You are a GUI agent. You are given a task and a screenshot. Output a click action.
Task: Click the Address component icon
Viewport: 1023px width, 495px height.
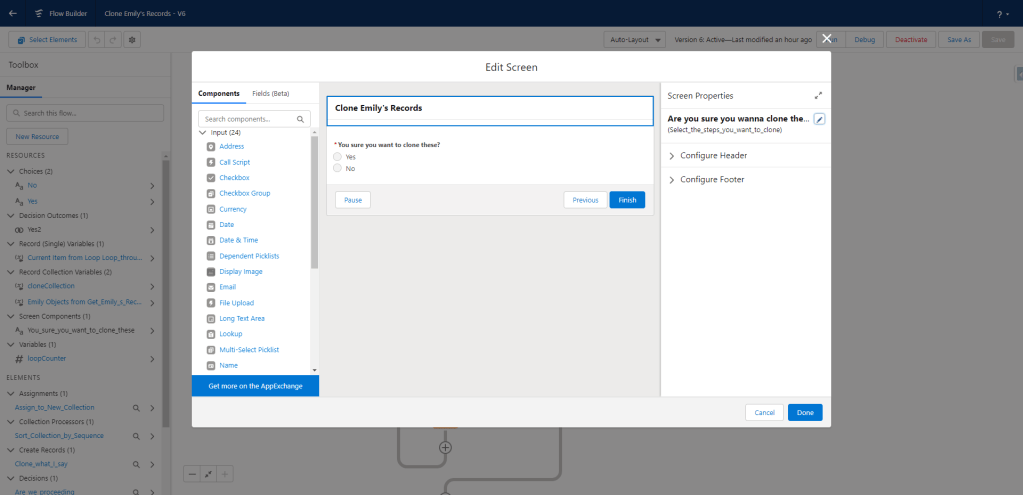click(x=210, y=146)
